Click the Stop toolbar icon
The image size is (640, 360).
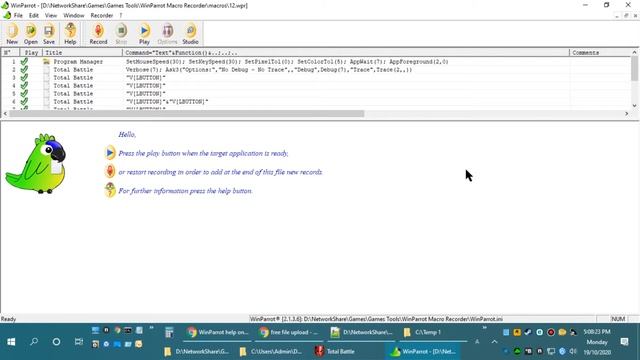121,34
